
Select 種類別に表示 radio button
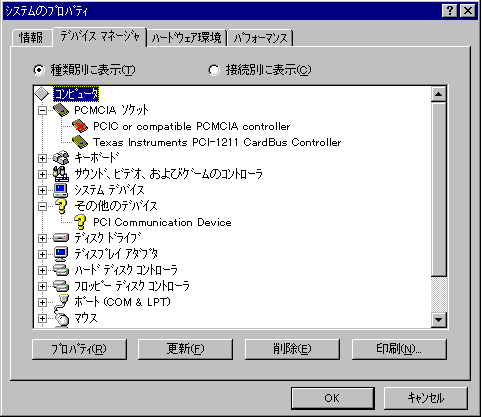pos(39,70)
